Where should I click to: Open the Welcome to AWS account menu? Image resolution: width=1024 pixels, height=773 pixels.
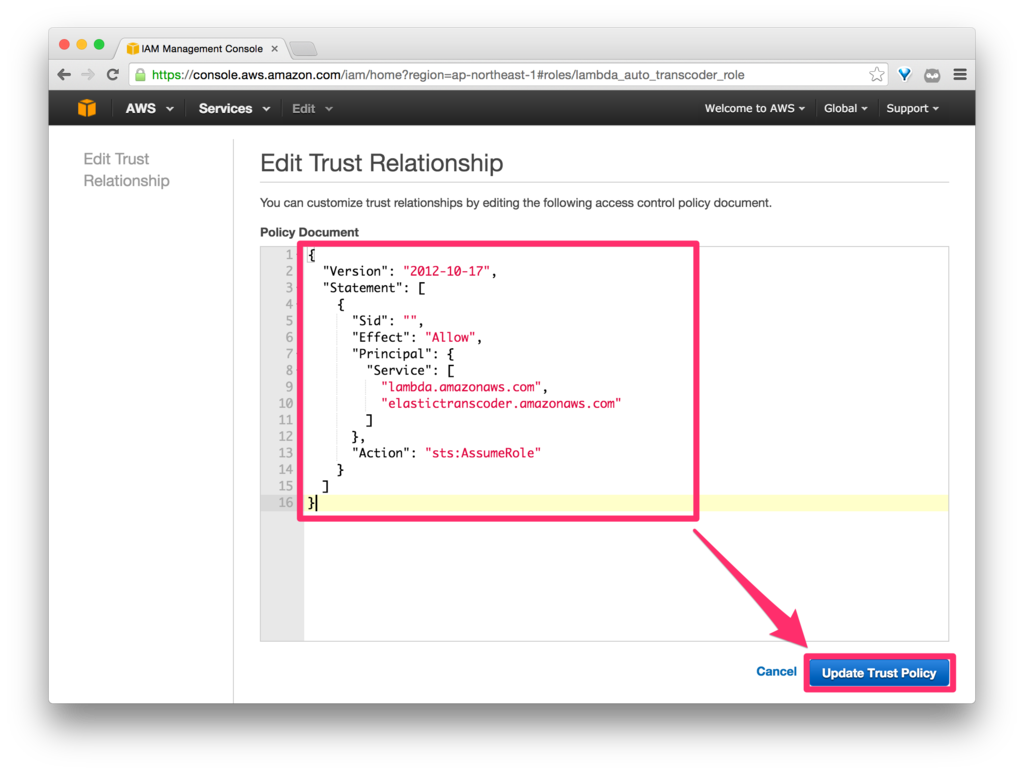[754, 108]
